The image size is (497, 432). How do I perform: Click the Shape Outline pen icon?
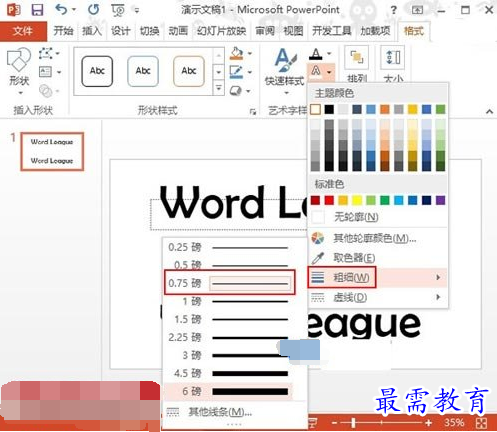[236, 72]
